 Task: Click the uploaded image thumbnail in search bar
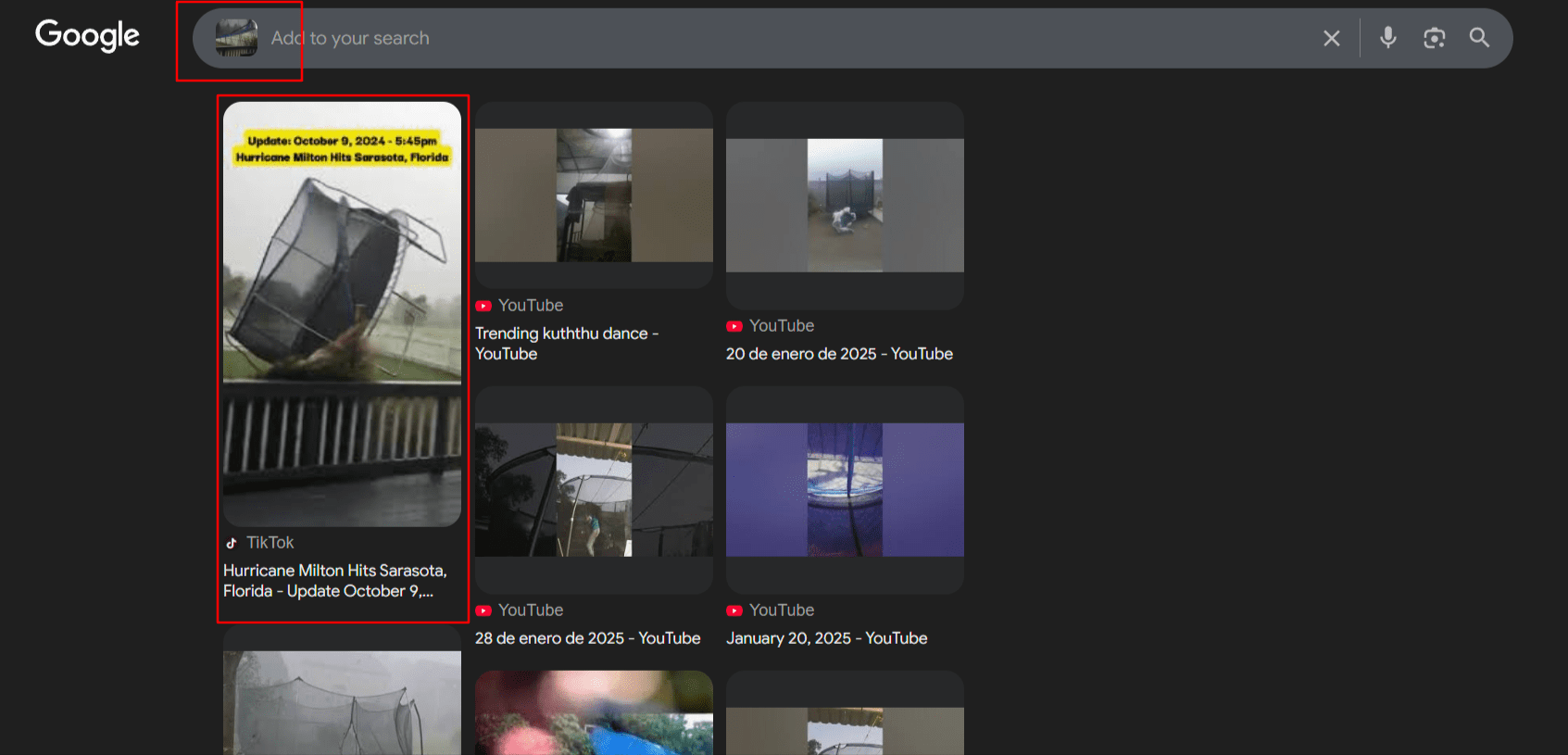pyautogui.click(x=236, y=38)
